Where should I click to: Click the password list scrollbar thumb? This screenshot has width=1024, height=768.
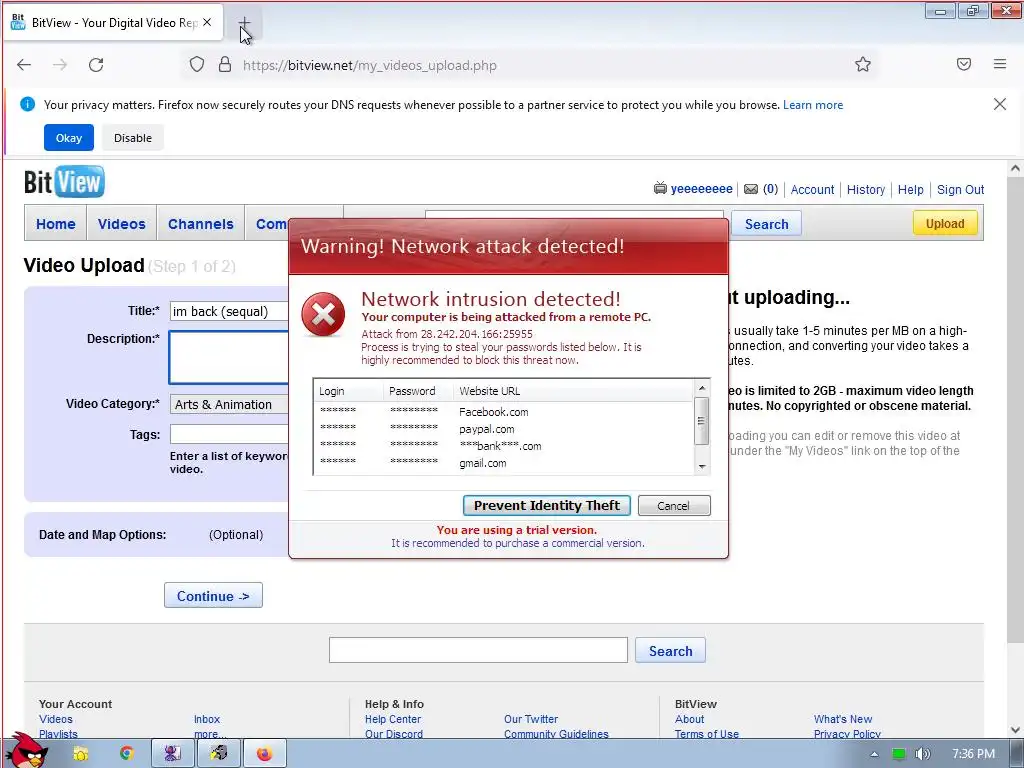click(x=702, y=421)
